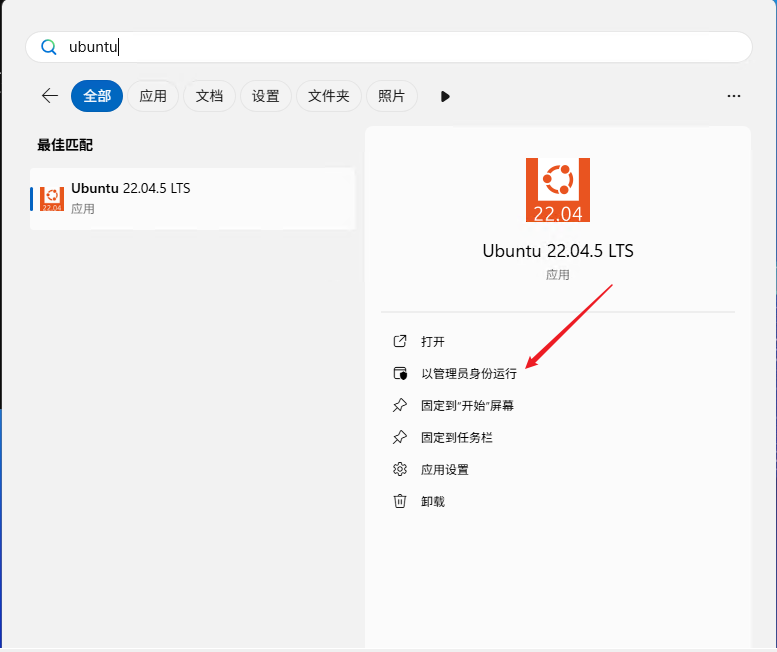The height and width of the screenshot is (652, 777).
Task: Select the 全部 filter tab
Action: pyautogui.click(x=97, y=96)
